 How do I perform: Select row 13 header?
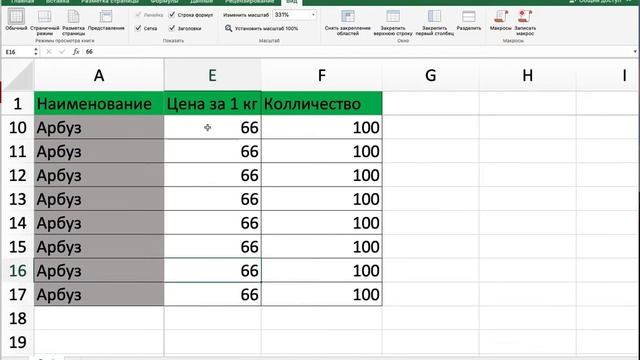click(18, 199)
